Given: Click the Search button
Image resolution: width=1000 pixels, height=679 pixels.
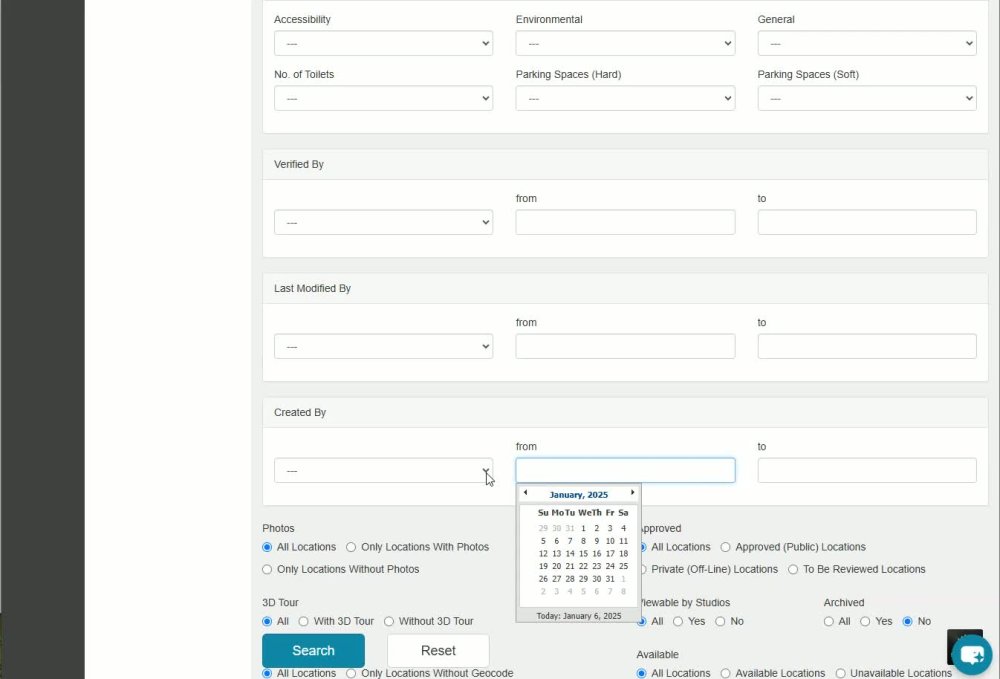Looking at the screenshot, I should pos(313,650).
